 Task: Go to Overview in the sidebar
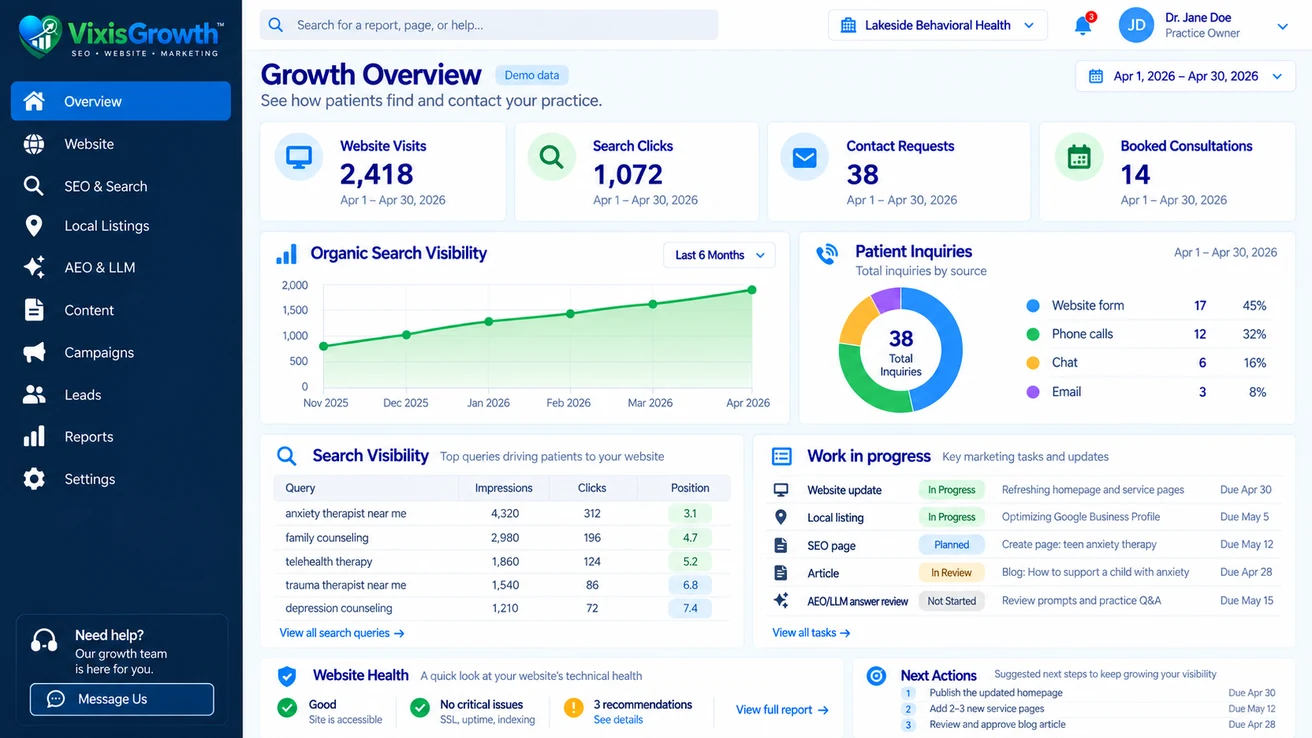pos(121,101)
